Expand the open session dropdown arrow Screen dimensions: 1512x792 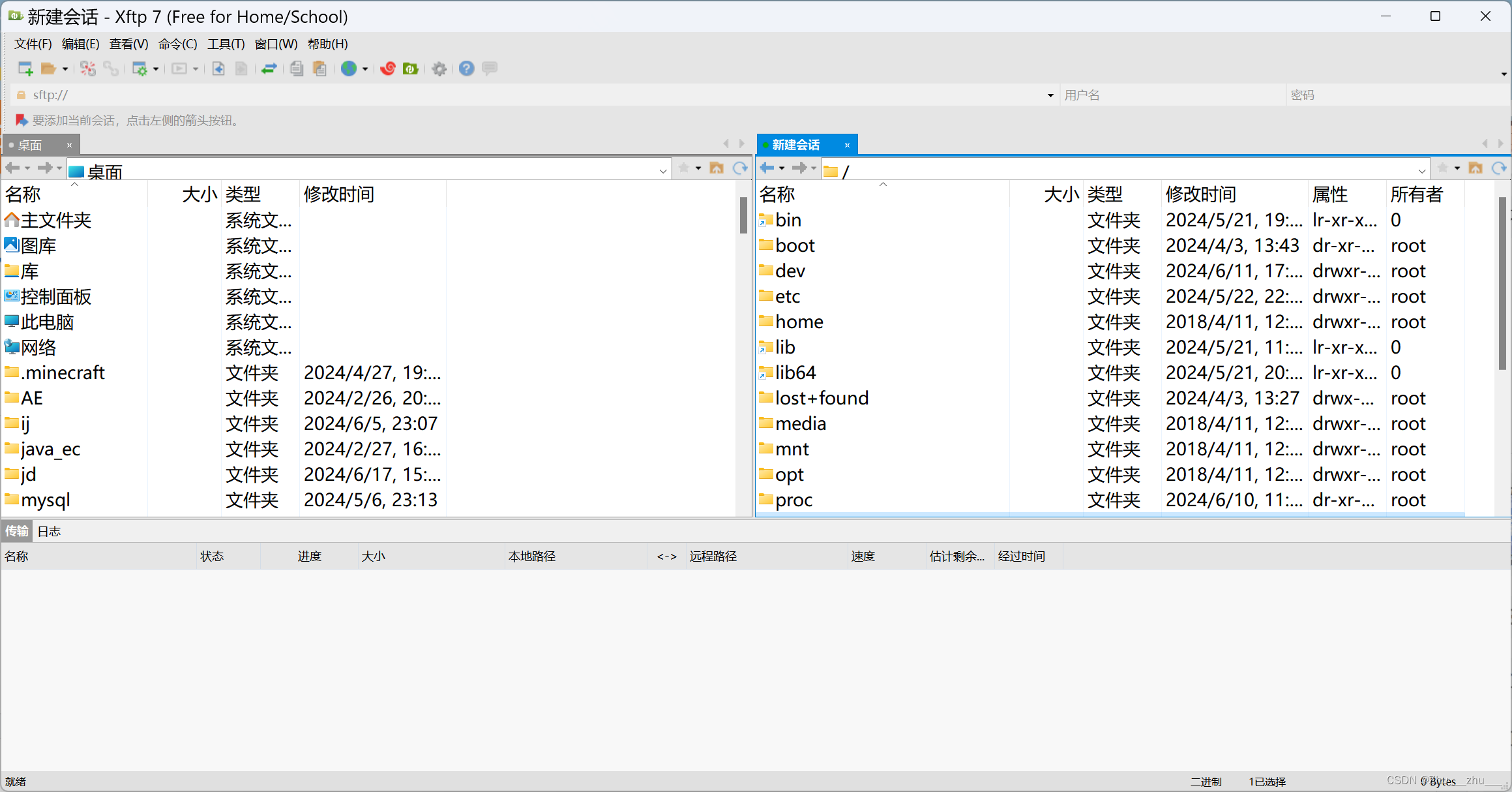65,69
